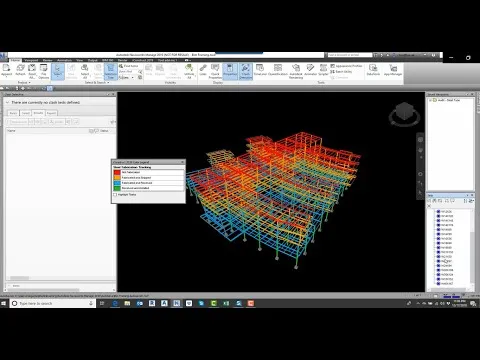Click the Selection Tree button

click(x=111, y=71)
